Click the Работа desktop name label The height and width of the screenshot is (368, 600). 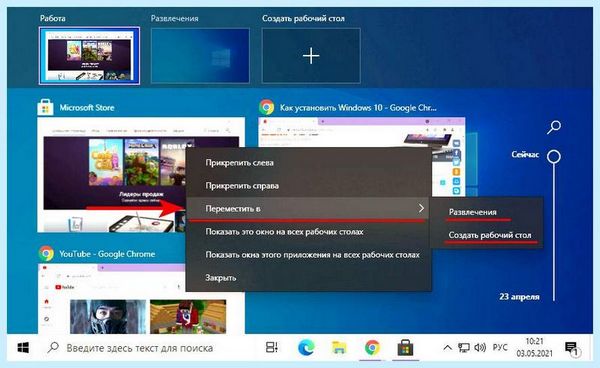coord(53,18)
